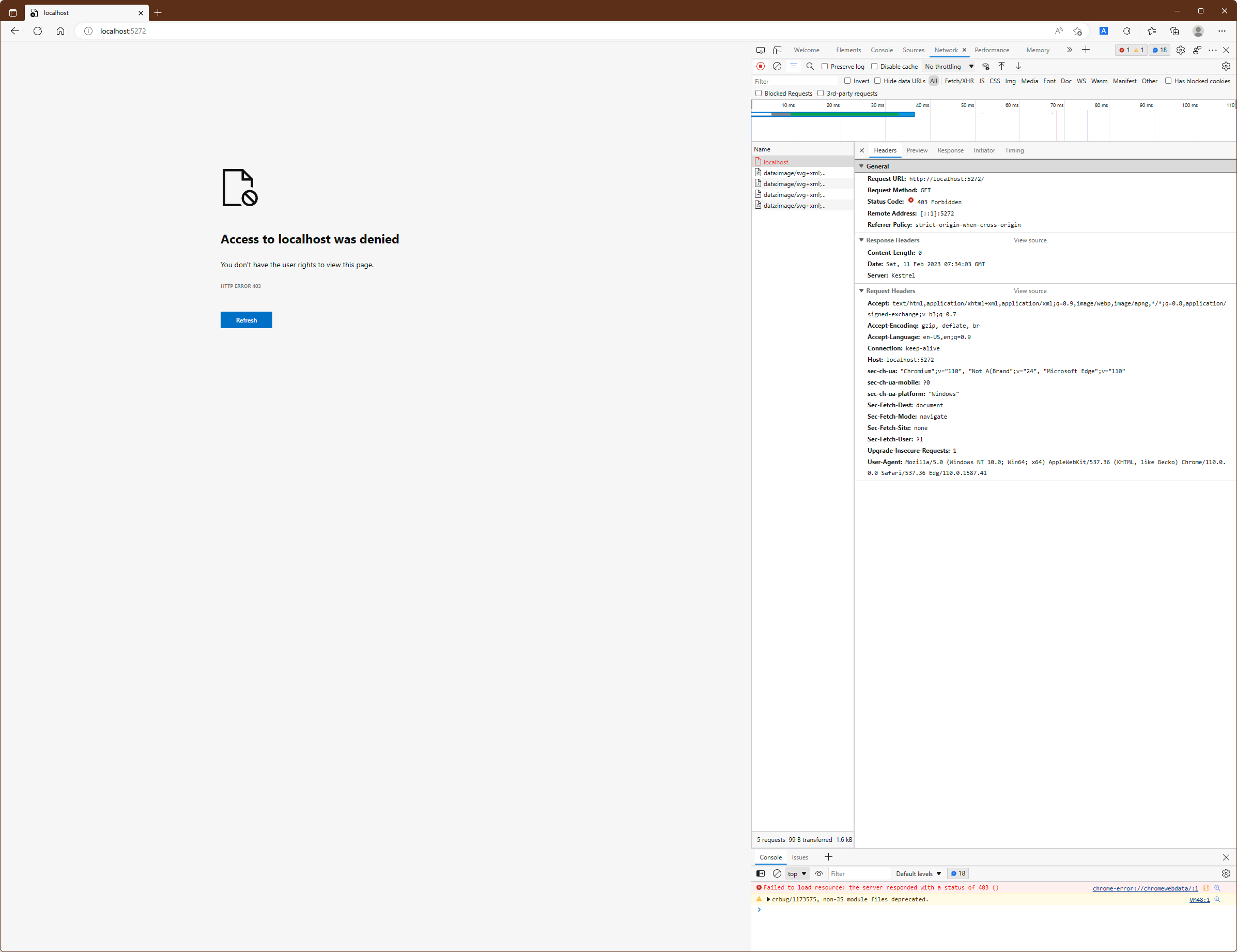Click the import HAR file icon
Viewport: 1237px width, 952px height.
tap(1001, 66)
